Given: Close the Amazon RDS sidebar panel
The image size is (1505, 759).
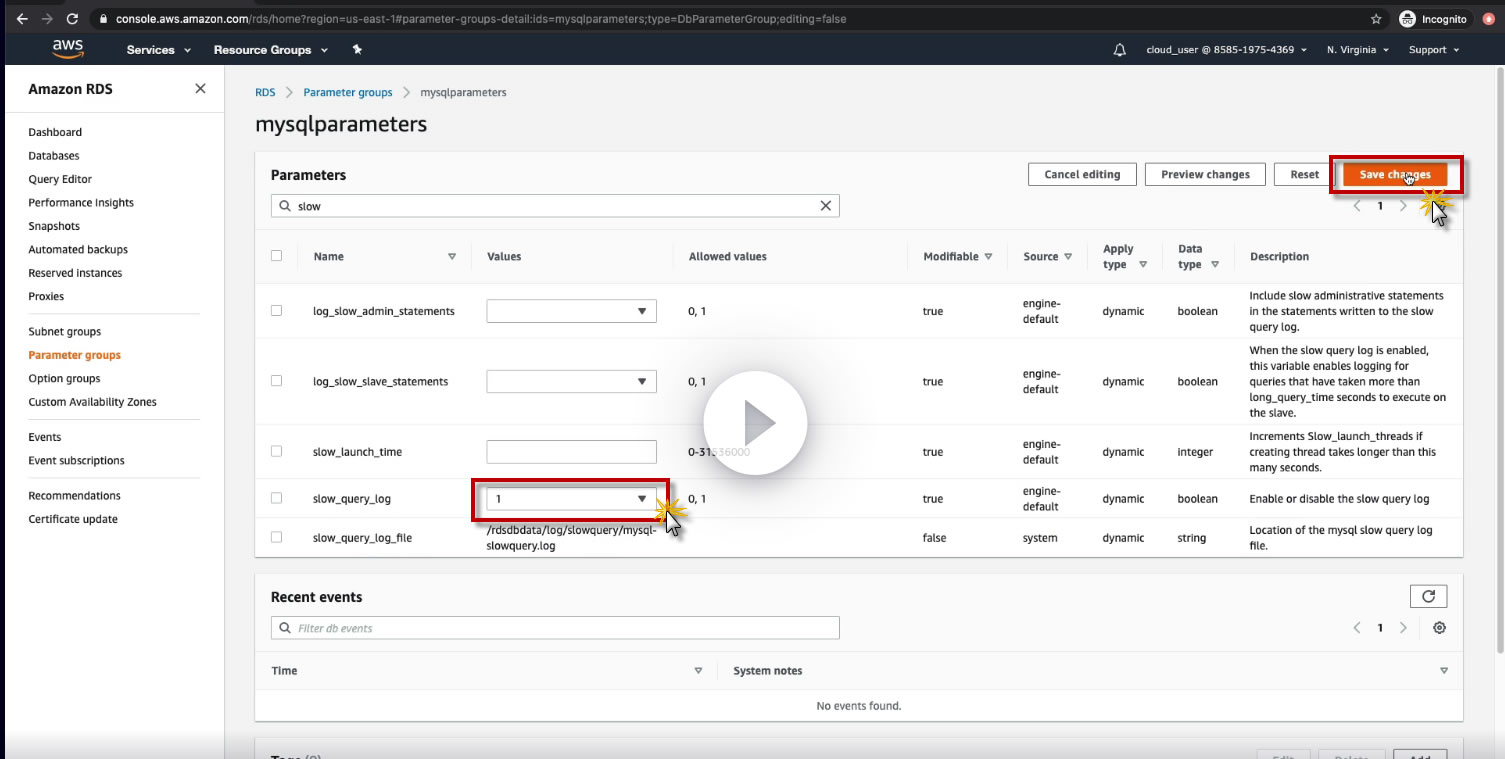Looking at the screenshot, I should (200, 89).
